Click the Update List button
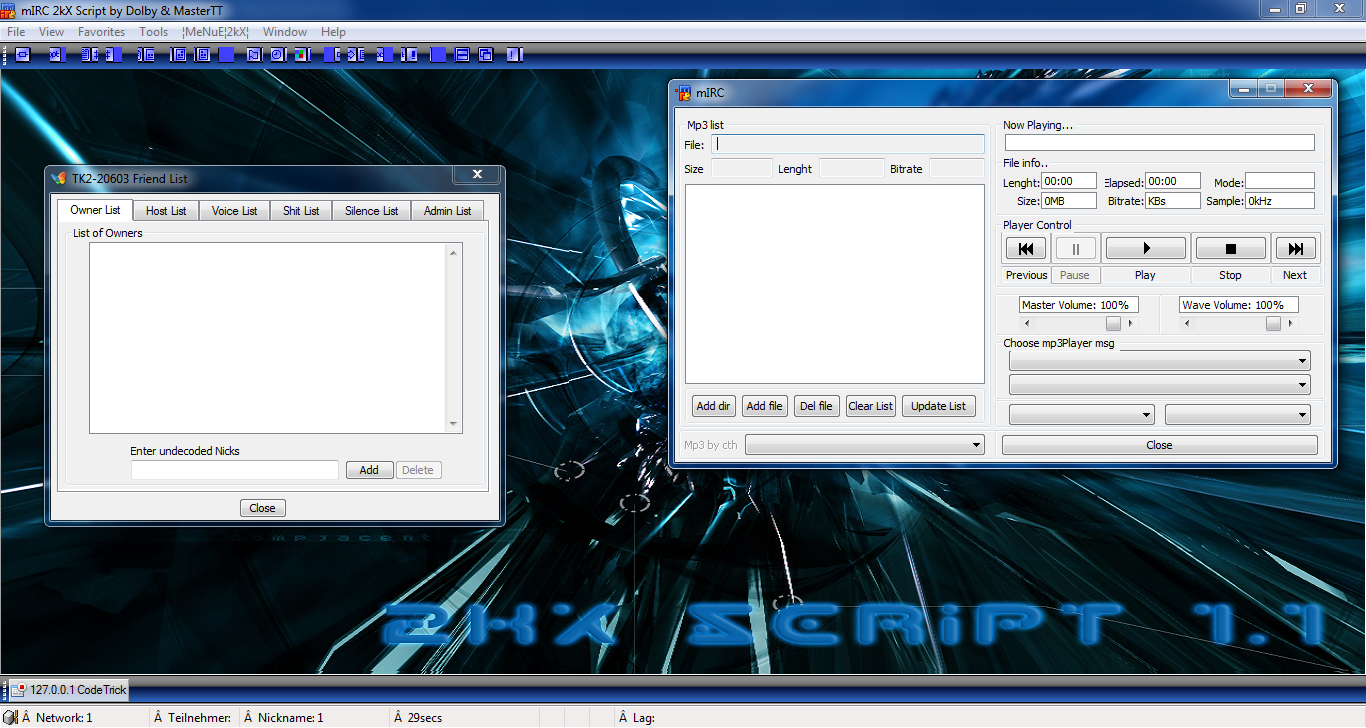The width and height of the screenshot is (1366, 728). tap(939, 406)
